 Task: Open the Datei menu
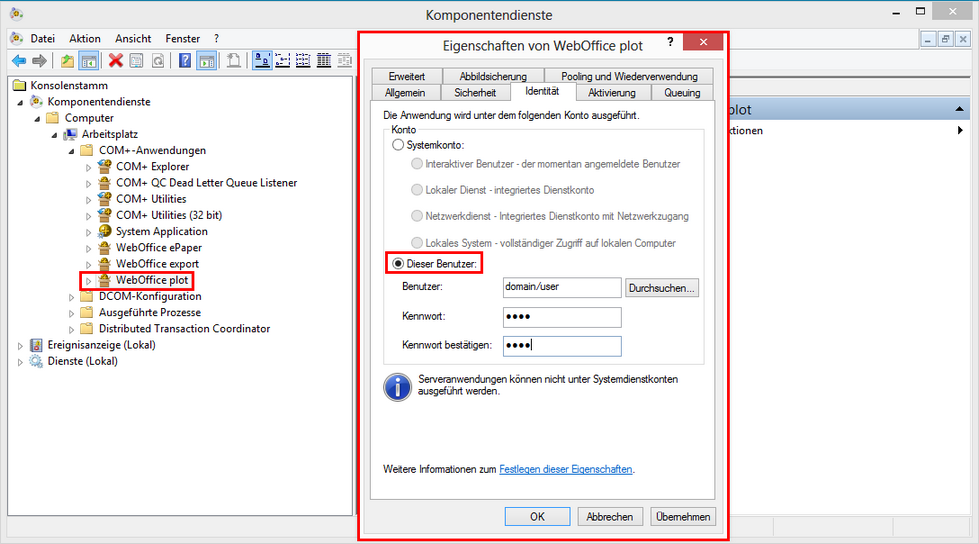click(x=42, y=39)
